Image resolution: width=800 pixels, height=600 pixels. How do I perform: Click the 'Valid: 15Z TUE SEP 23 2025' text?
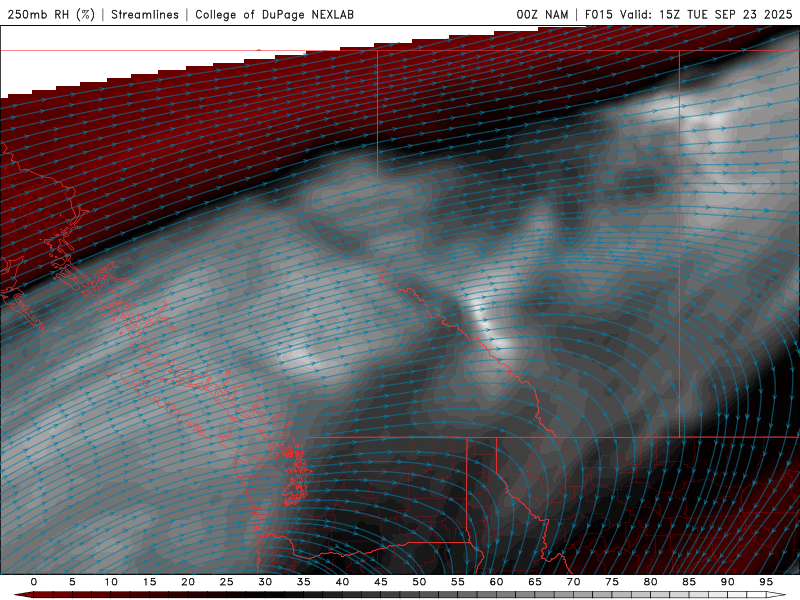pyautogui.click(x=706, y=14)
